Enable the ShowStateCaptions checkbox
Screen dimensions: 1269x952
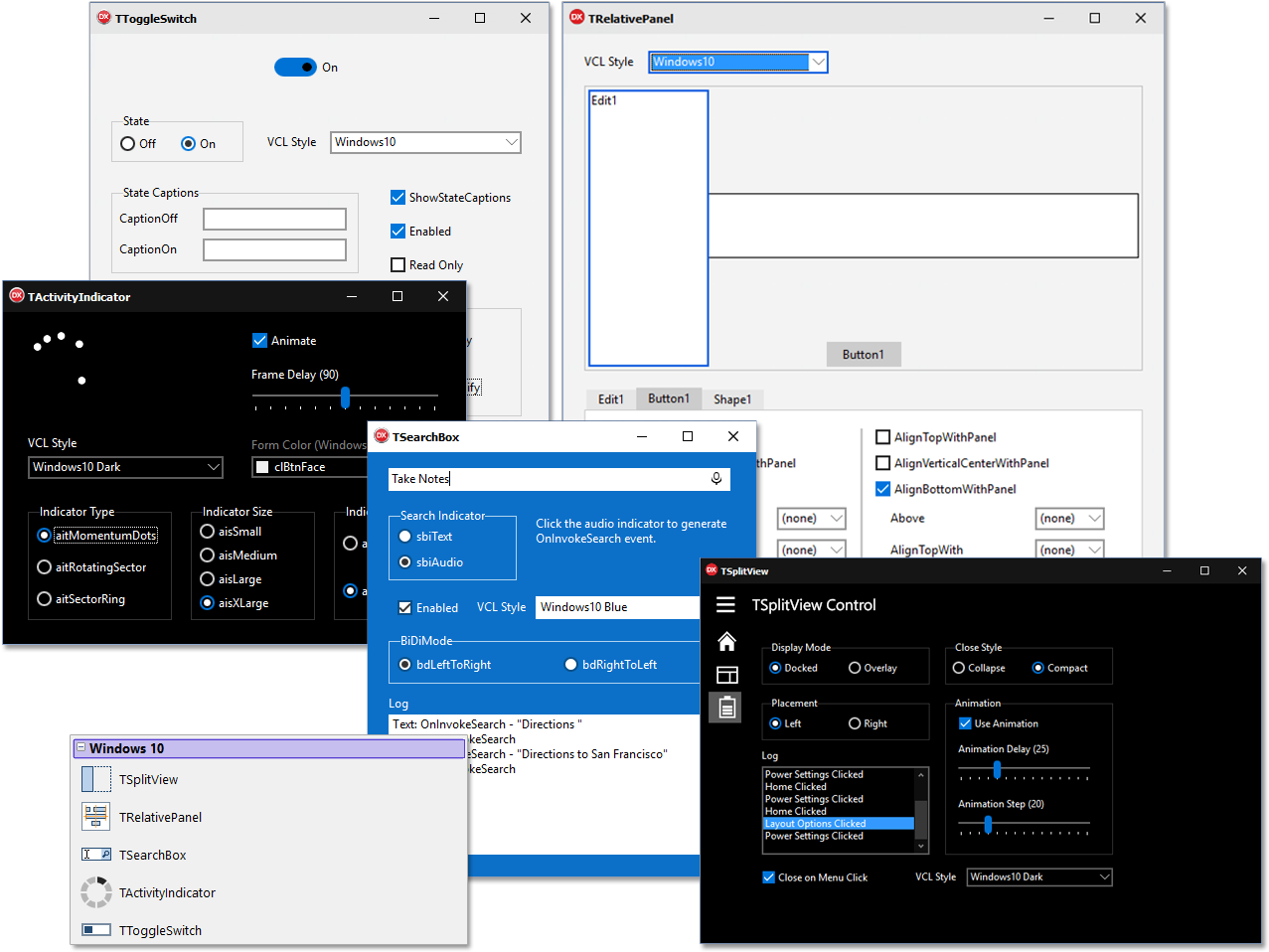(397, 197)
